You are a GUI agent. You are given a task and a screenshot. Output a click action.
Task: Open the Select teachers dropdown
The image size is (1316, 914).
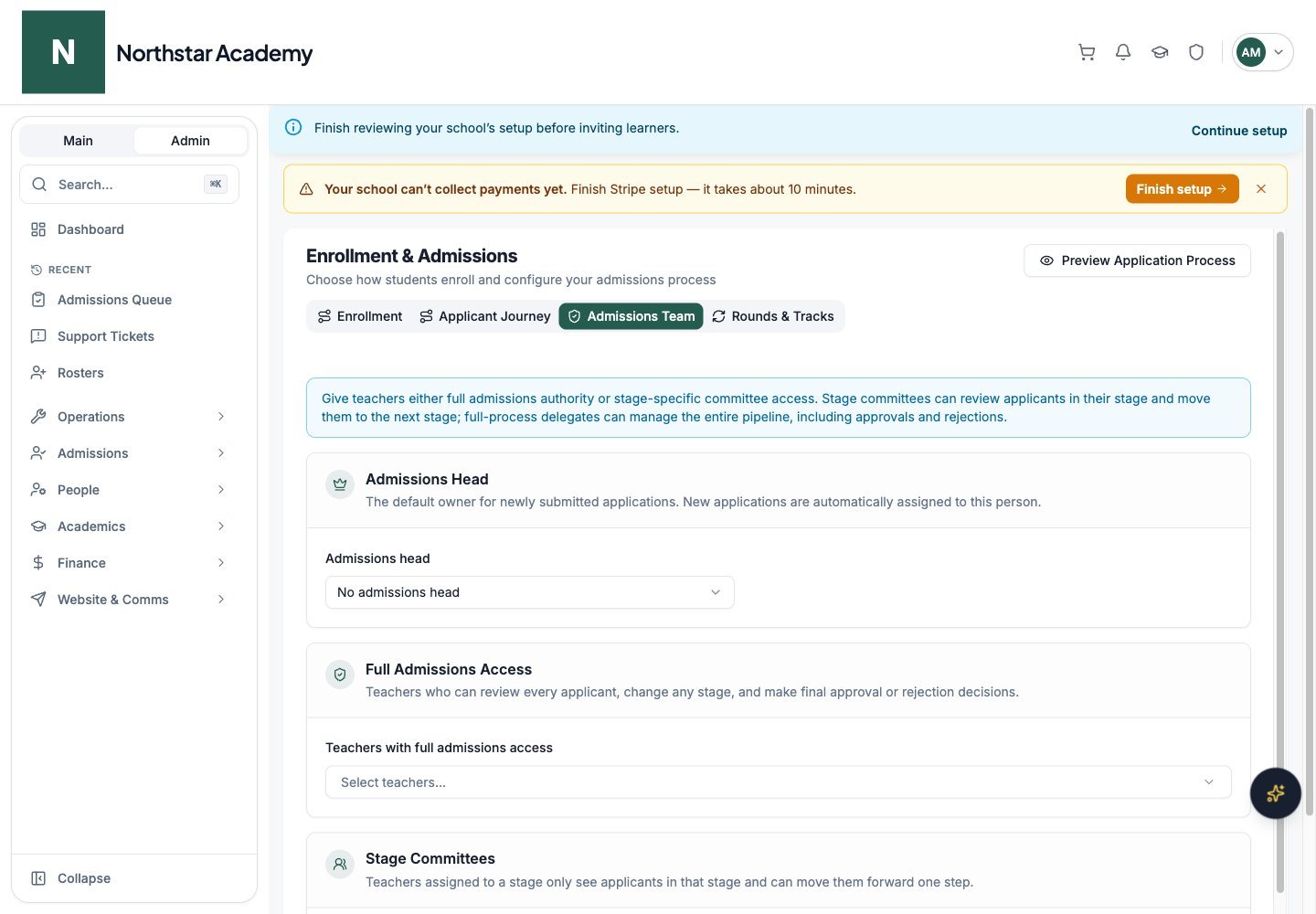(779, 782)
